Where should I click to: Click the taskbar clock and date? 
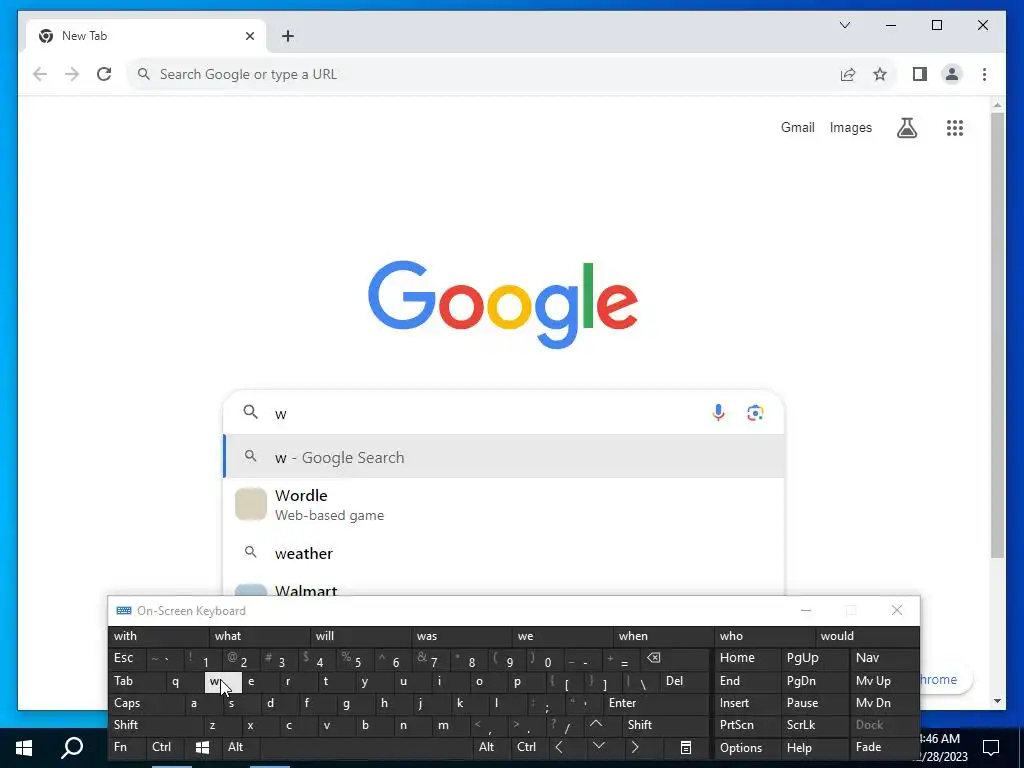tap(943, 748)
